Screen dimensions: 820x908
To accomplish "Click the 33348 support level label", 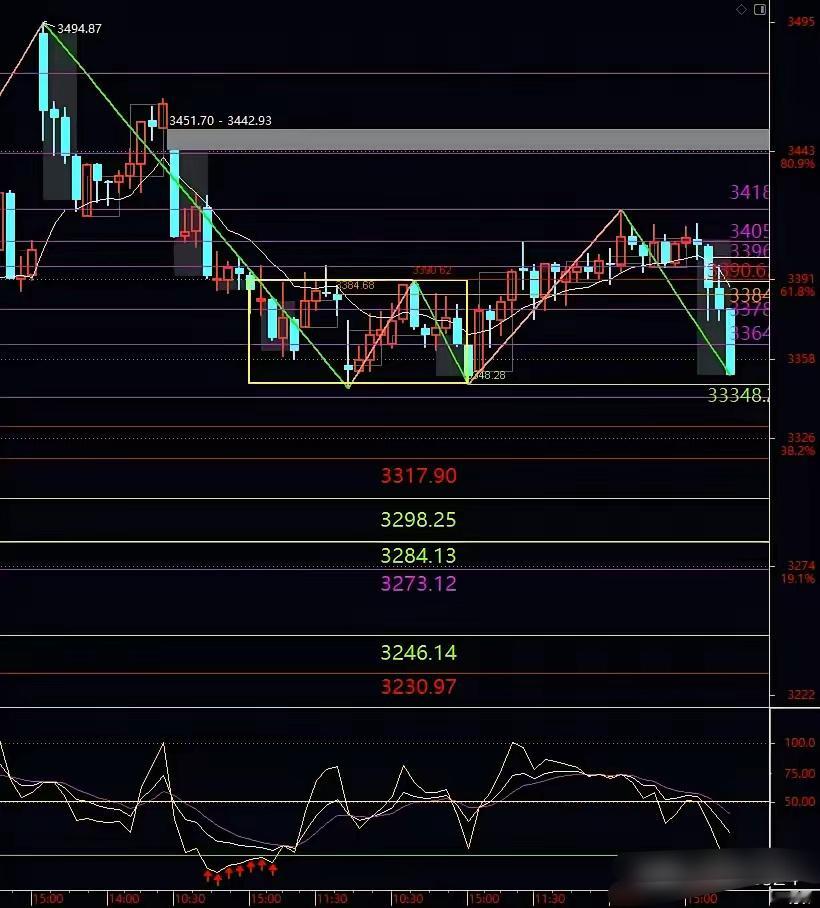I will click(738, 395).
